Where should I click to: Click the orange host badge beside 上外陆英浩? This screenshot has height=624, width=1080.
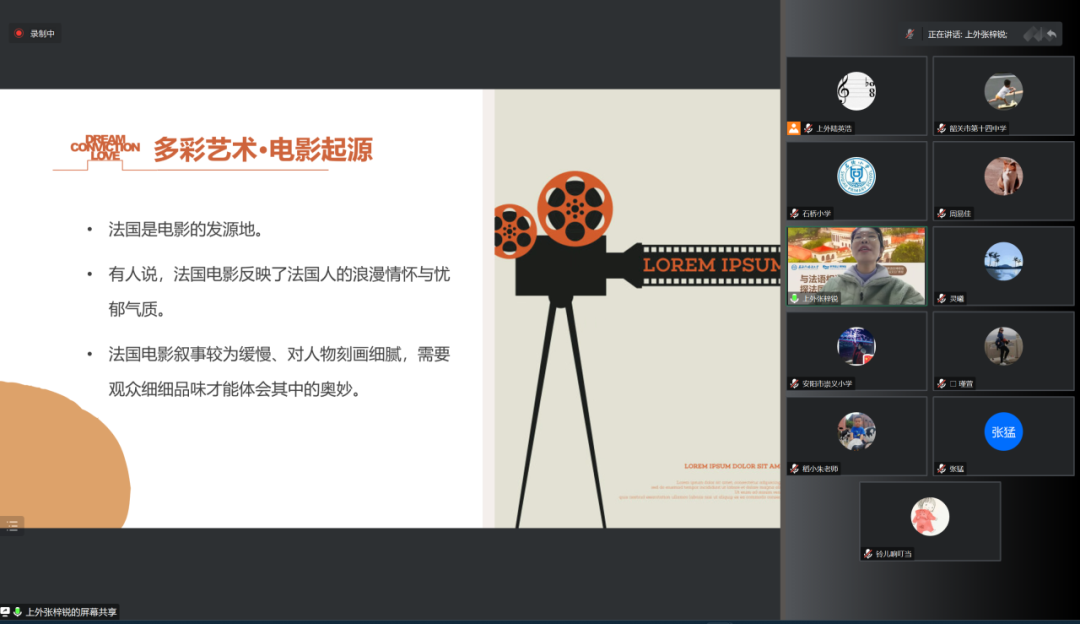pyautogui.click(x=793, y=128)
